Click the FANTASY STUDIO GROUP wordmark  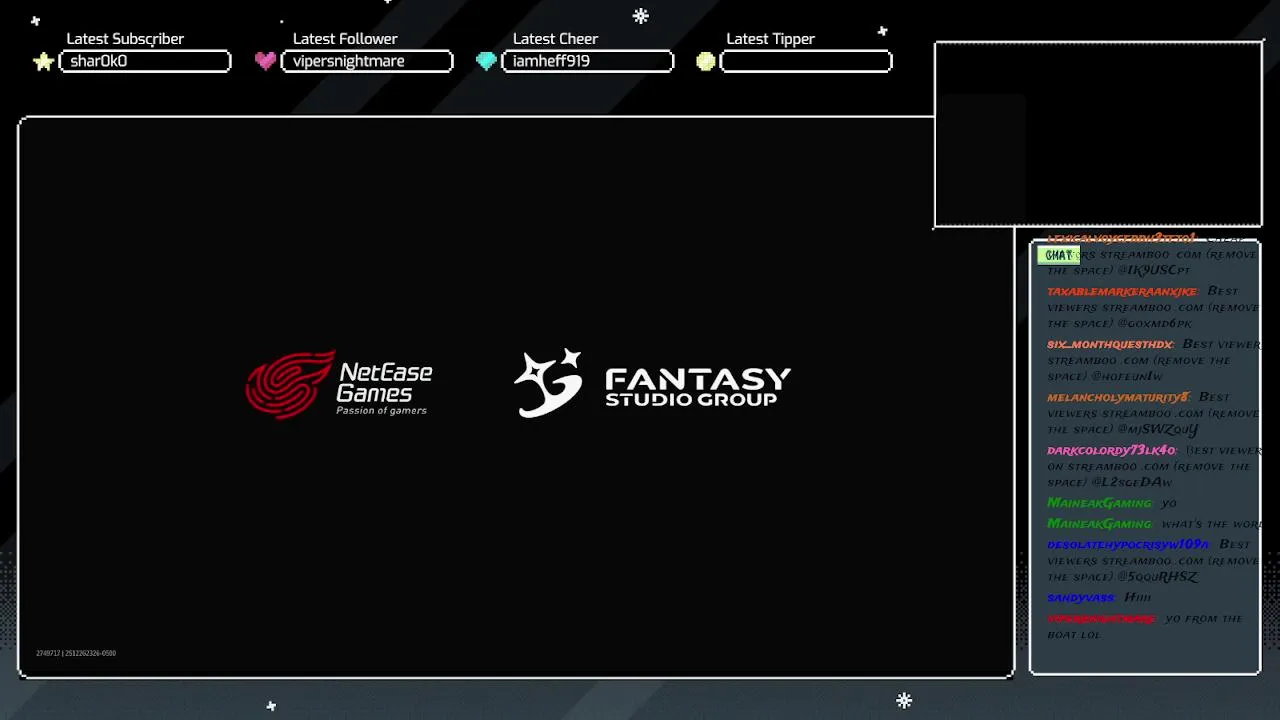tap(698, 387)
